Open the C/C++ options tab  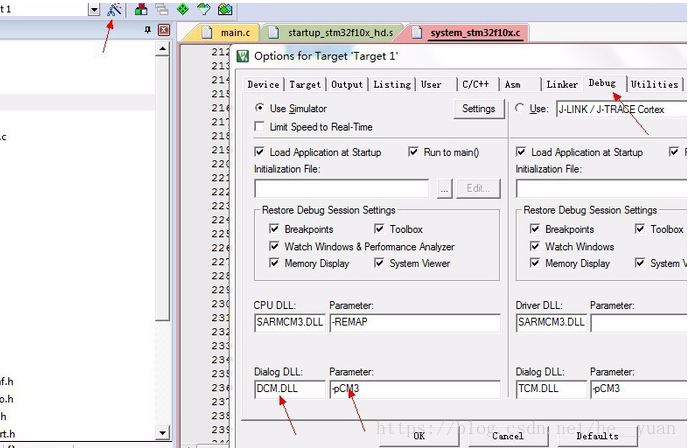coord(475,84)
